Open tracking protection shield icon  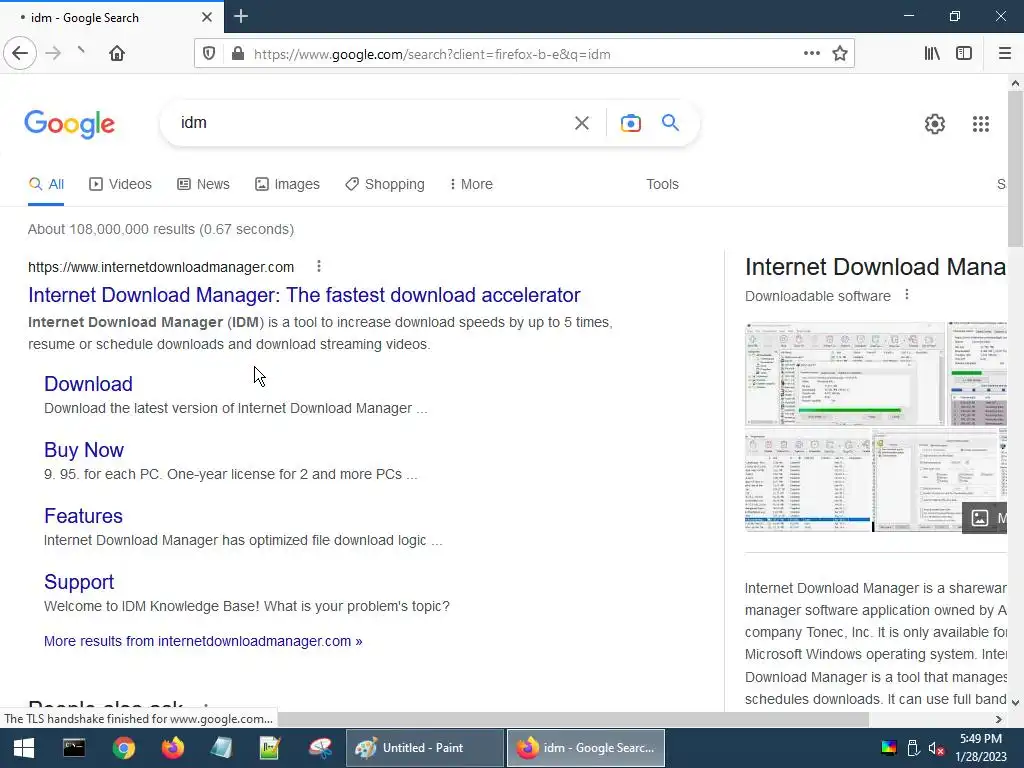click(209, 54)
